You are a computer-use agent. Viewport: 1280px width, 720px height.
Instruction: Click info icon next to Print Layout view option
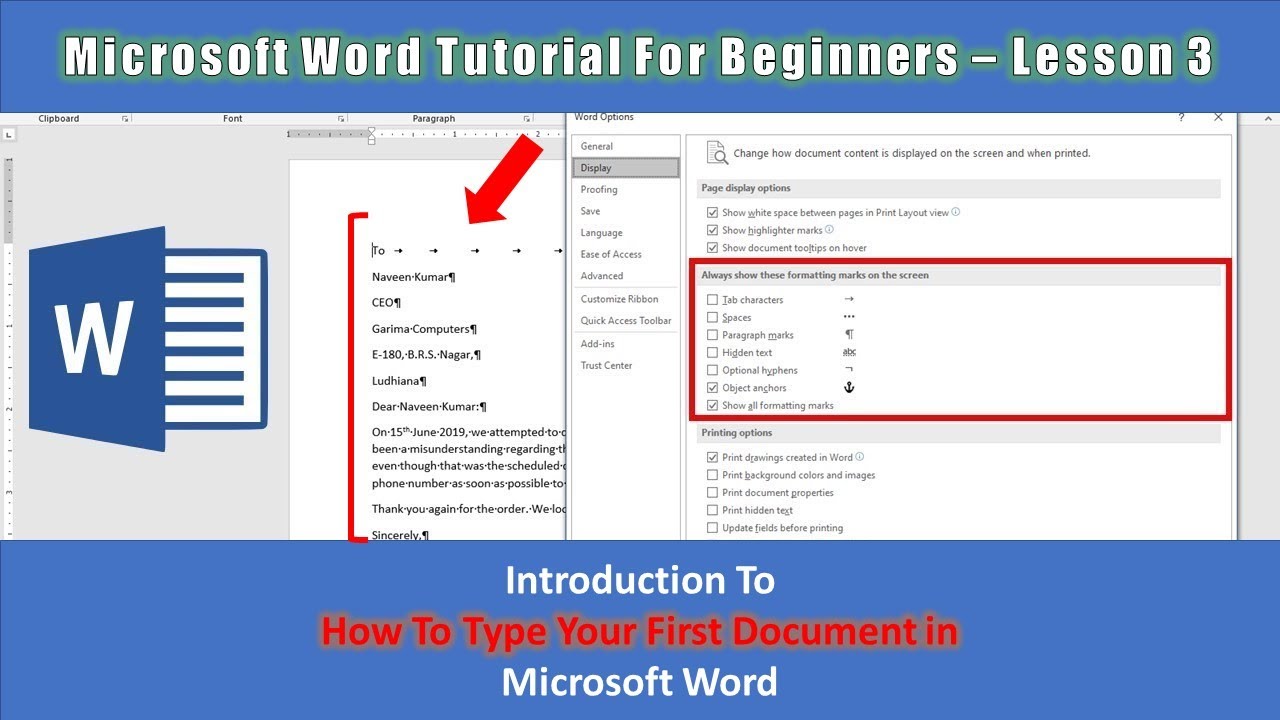point(956,212)
